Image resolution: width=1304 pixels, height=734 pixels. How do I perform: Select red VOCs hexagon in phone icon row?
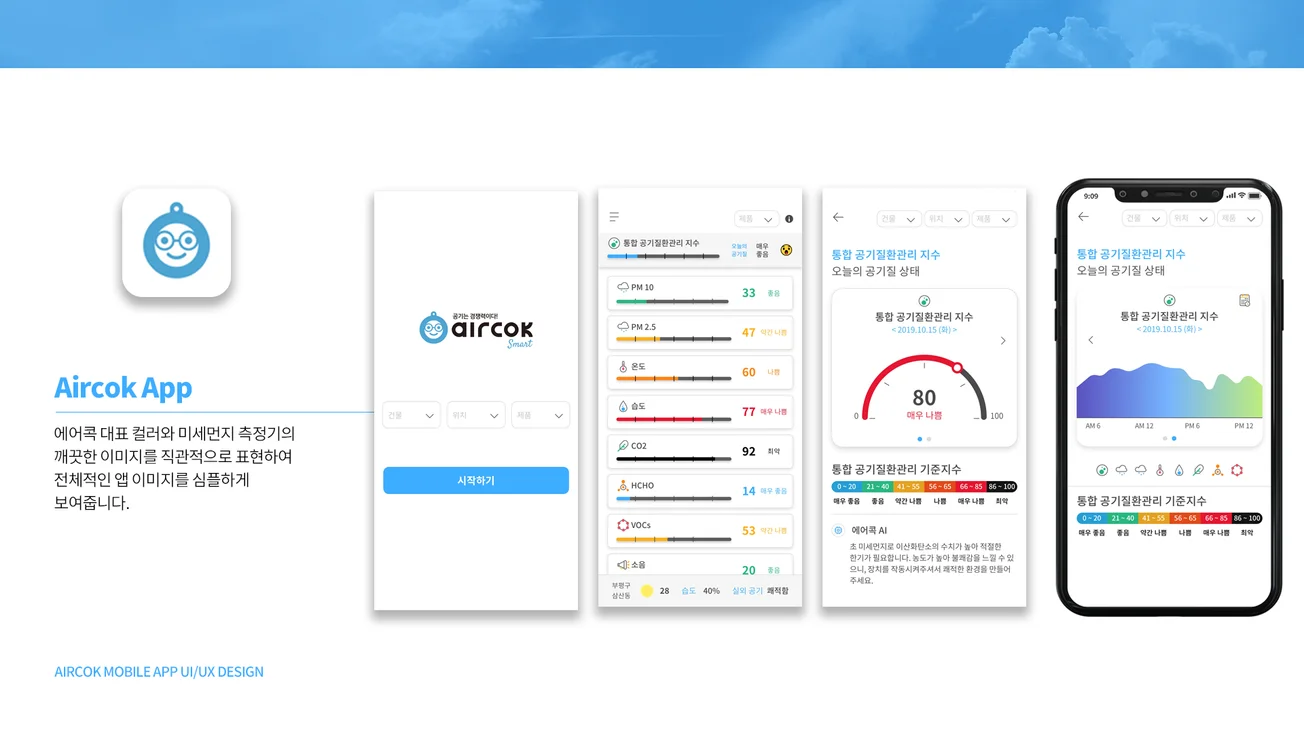point(1237,470)
